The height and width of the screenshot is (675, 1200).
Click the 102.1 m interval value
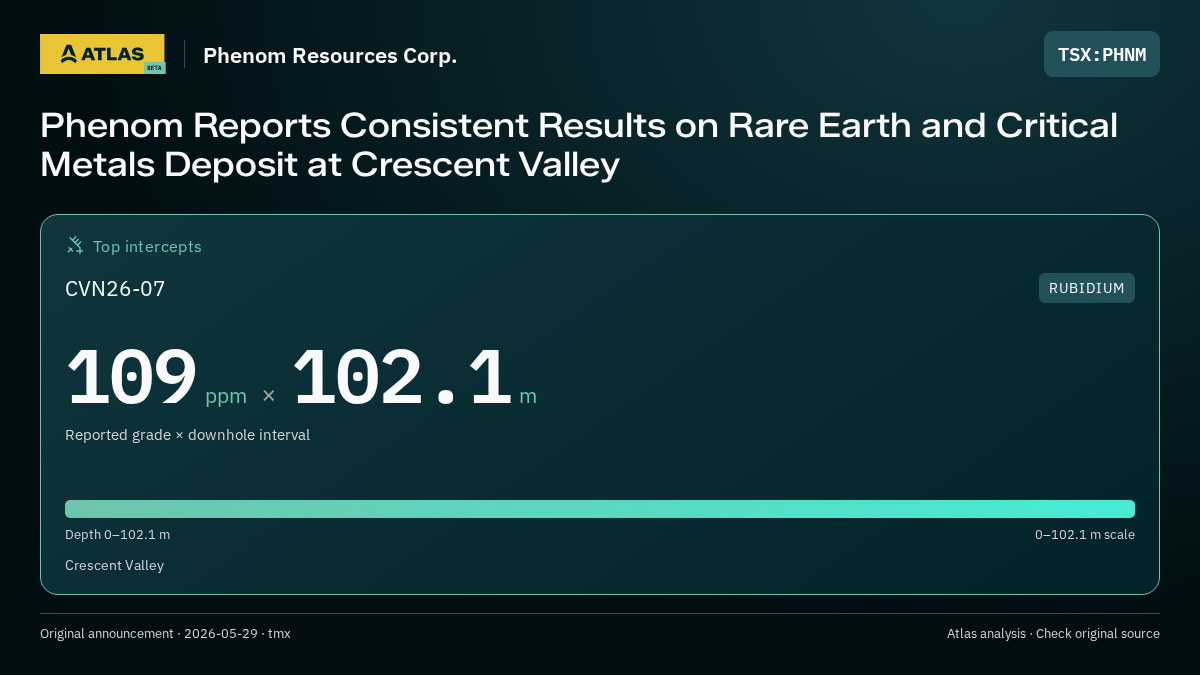coord(414,378)
